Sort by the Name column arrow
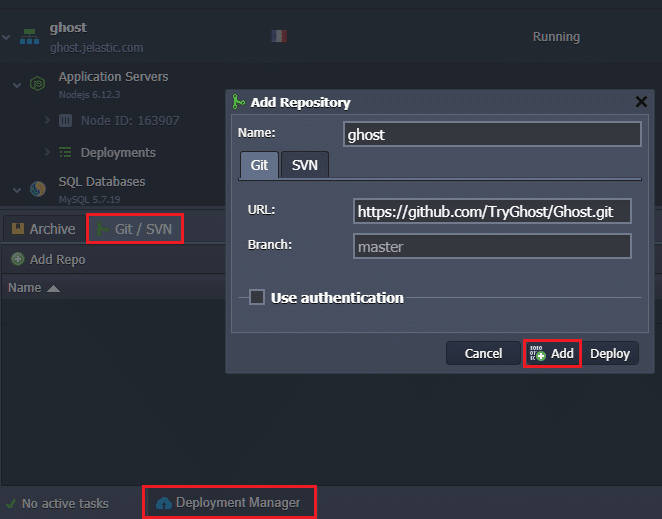The image size is (662, 519). [x=53, y=289]
